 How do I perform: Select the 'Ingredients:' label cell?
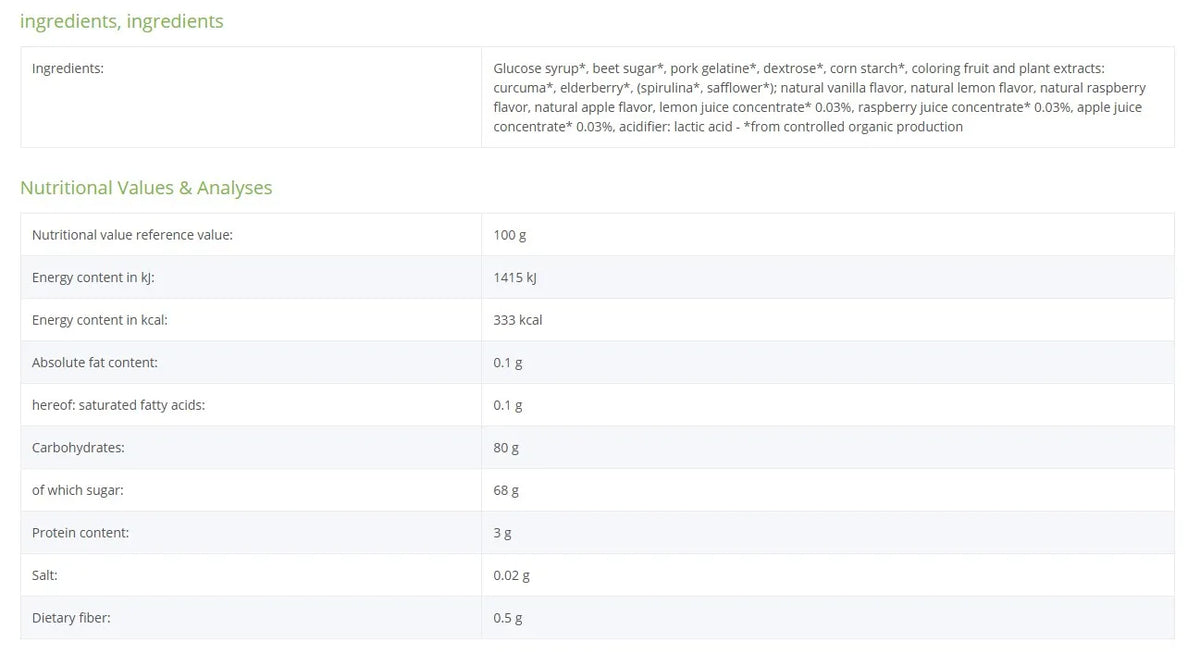pos(251,97)
